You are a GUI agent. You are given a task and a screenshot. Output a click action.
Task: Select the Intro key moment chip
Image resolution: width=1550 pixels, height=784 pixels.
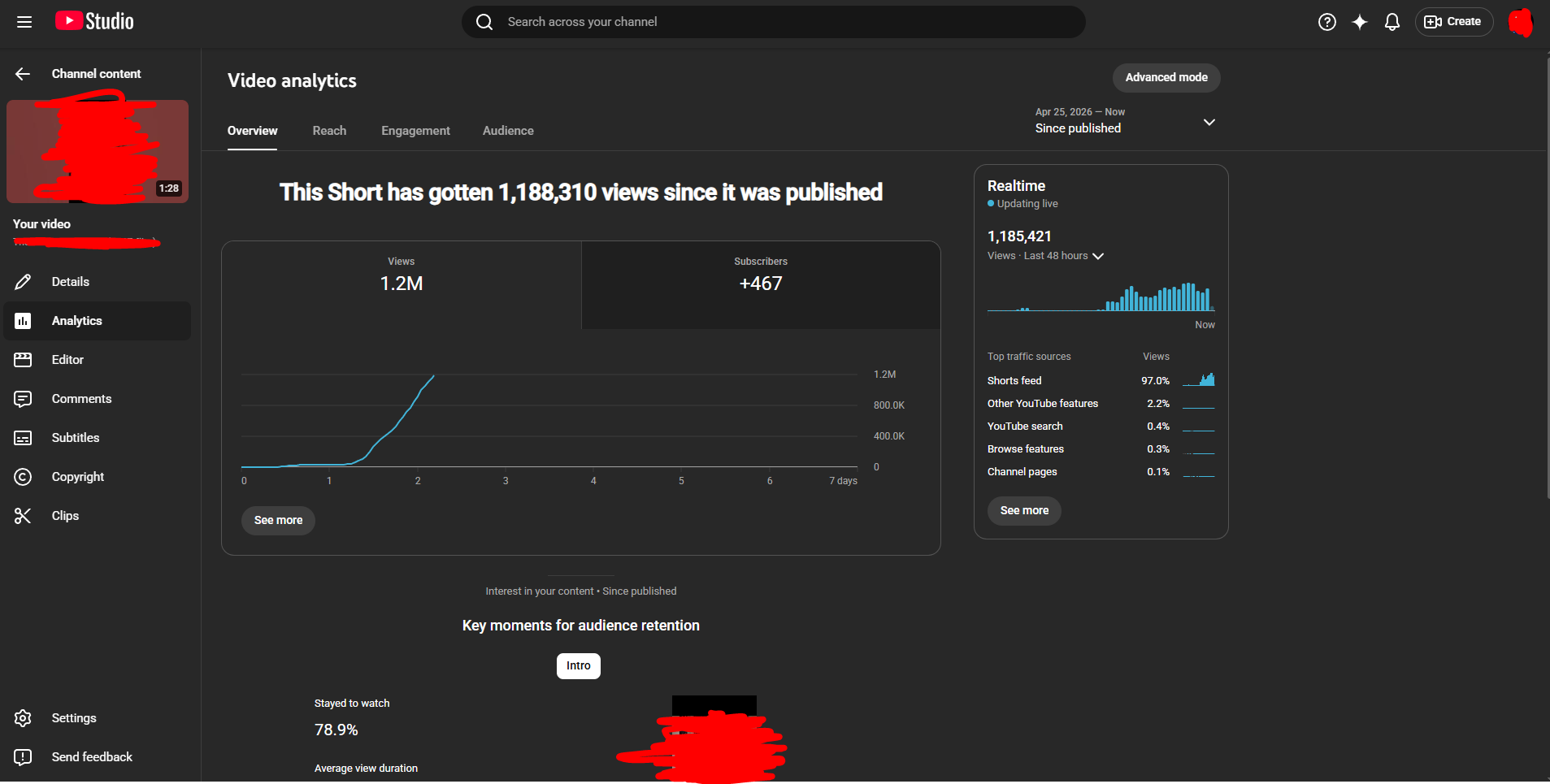tap(579, 666)
